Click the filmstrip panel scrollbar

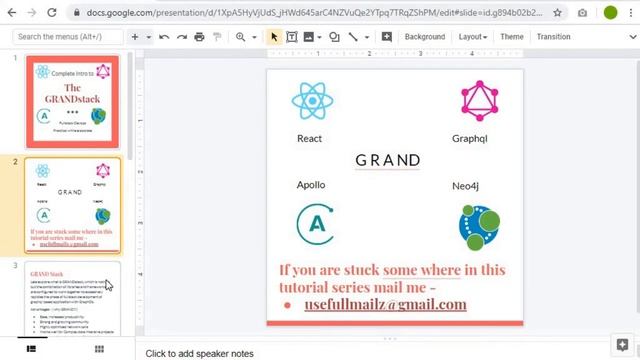coord(130,106)
